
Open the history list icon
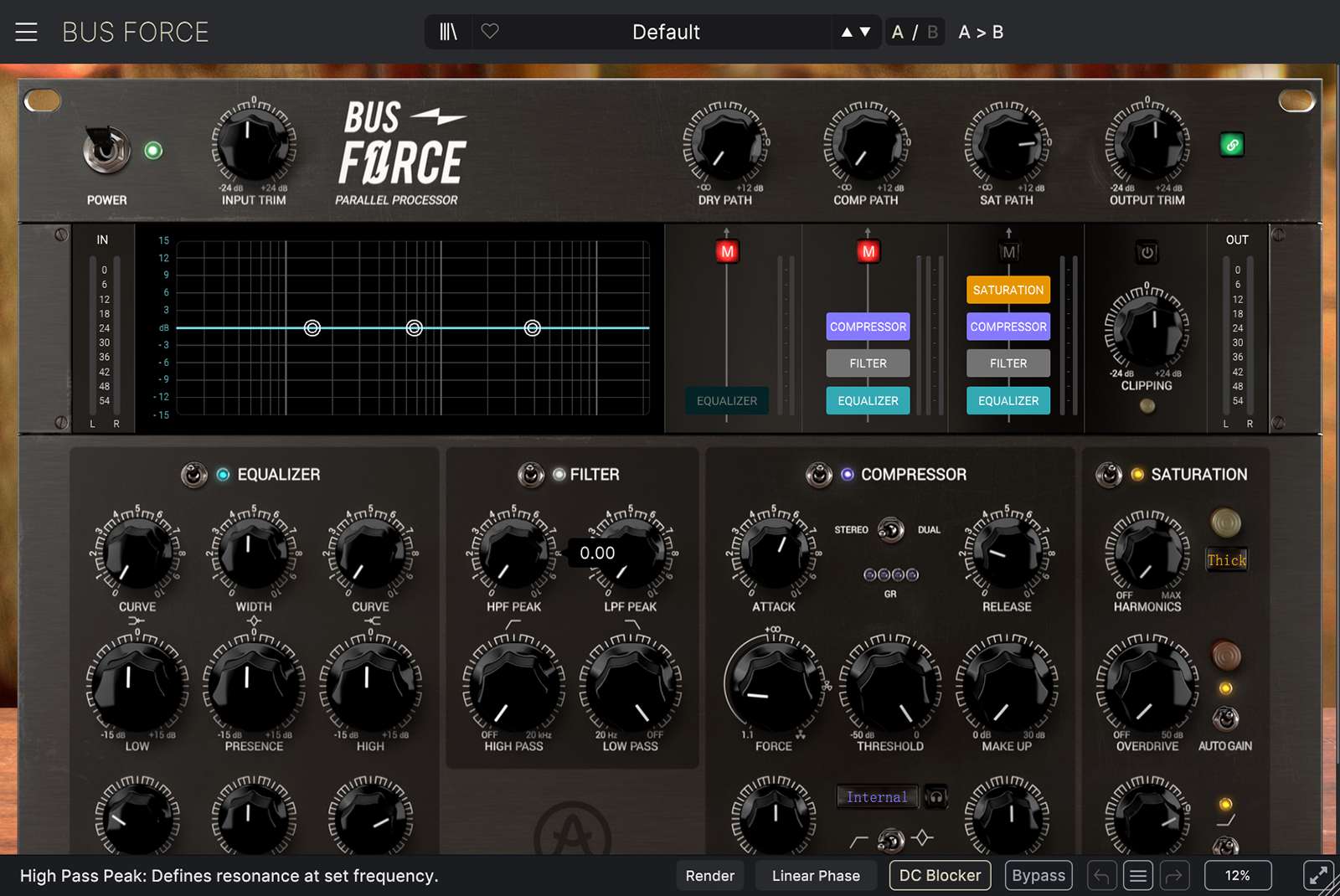[1138, 876]
